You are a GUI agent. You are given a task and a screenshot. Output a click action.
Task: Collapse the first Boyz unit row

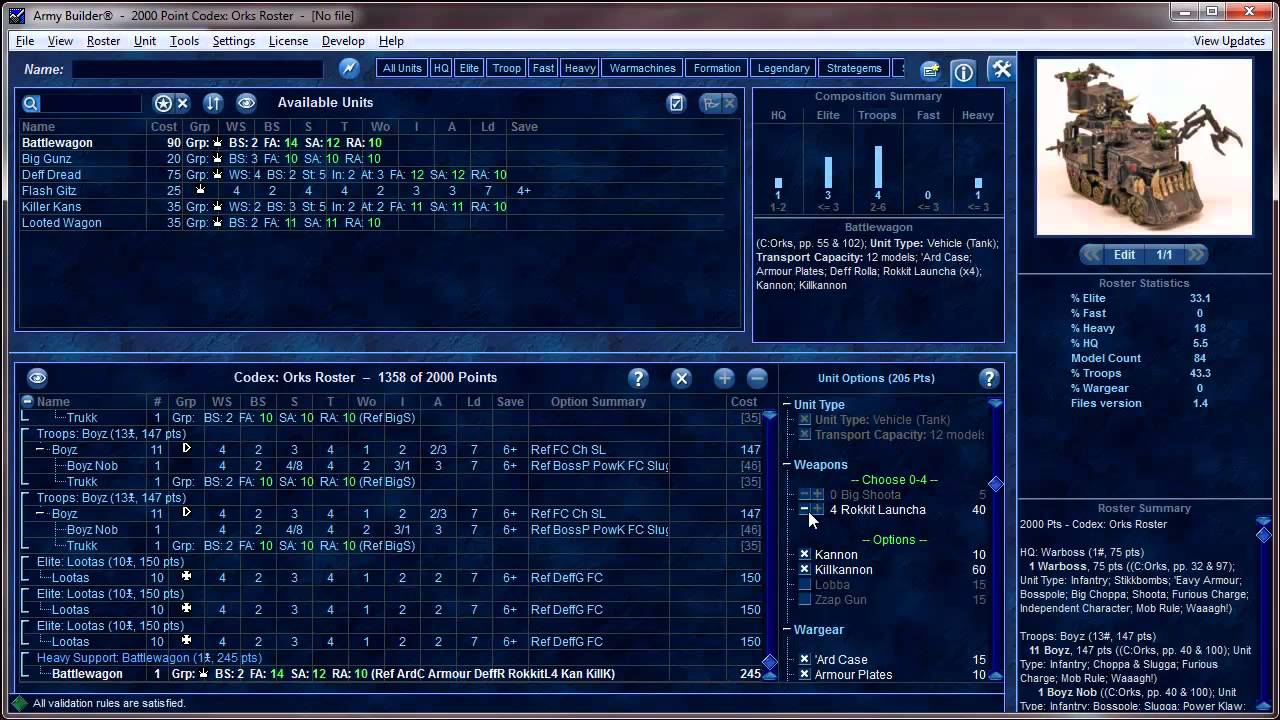coord(41,450)
